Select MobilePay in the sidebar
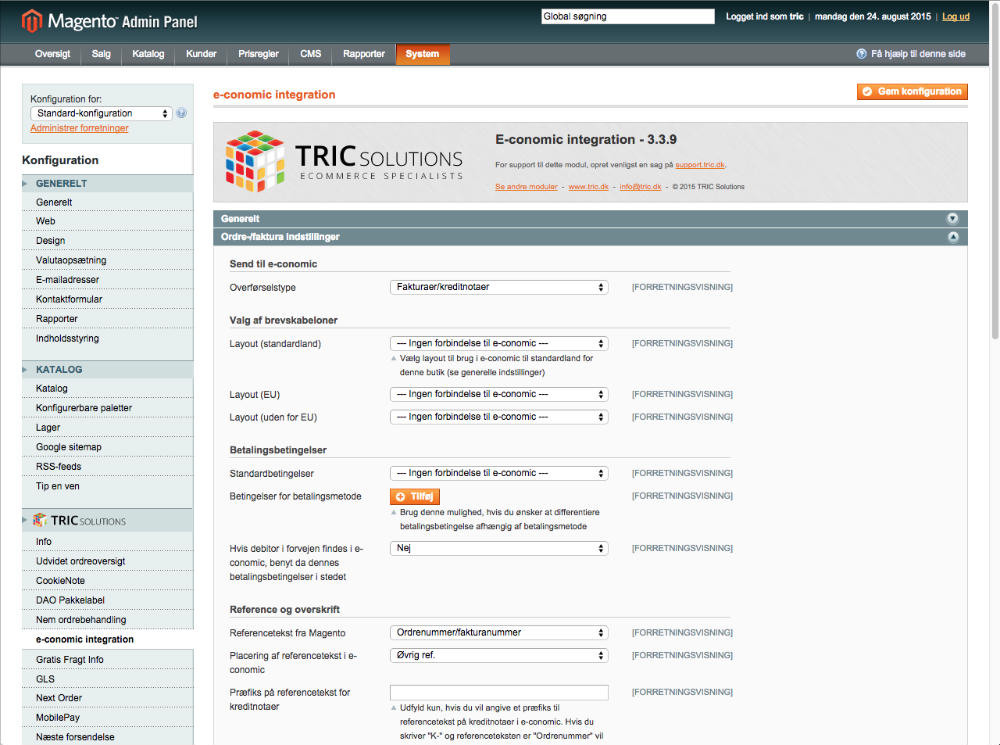1000x745 pixels. 59,717
